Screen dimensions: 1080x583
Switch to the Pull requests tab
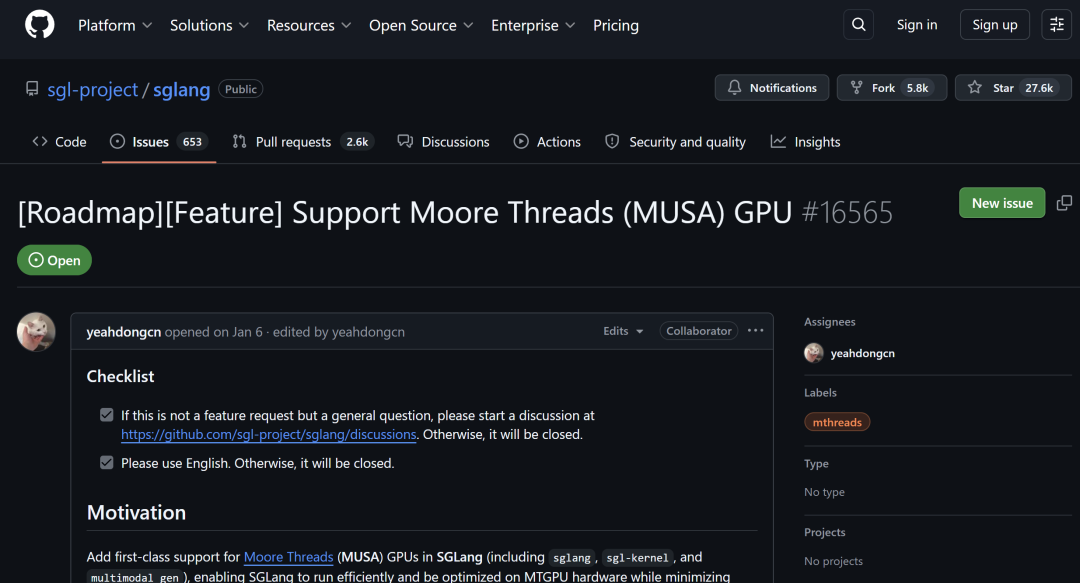(x=303, y=142)
